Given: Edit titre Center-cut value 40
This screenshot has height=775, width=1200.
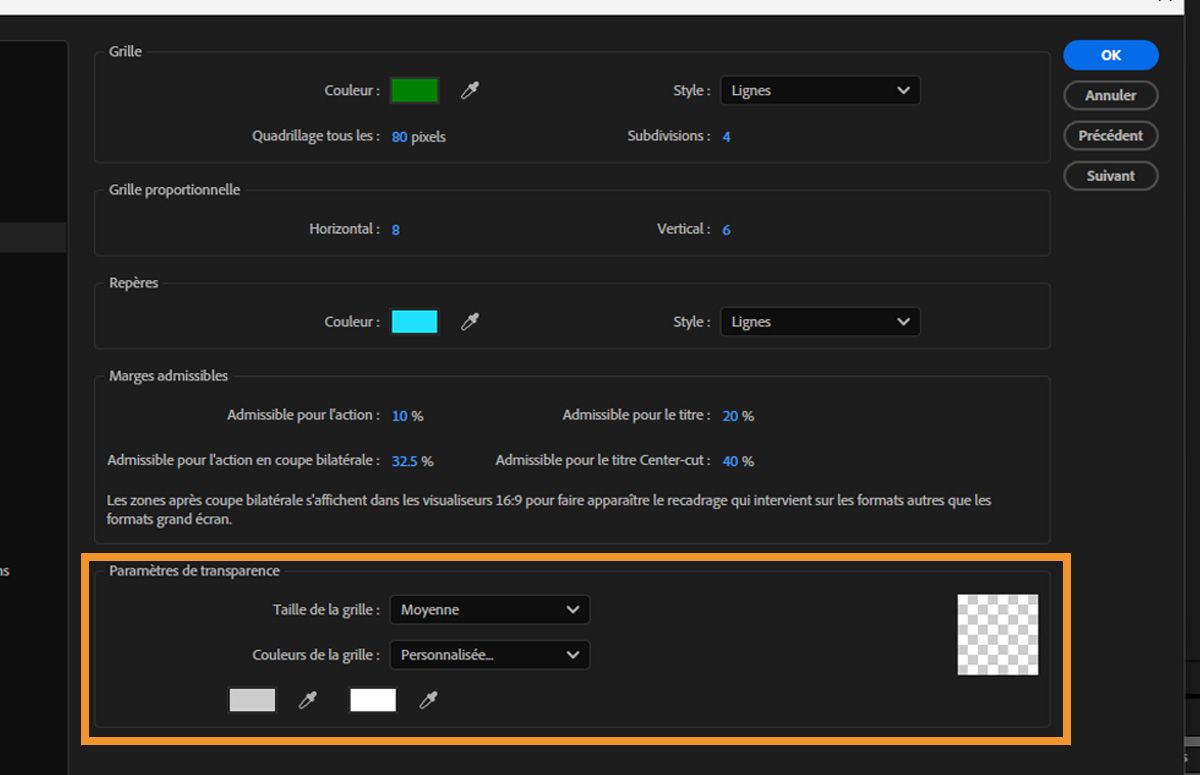Looking at the screenshot, I should [730, 462].
